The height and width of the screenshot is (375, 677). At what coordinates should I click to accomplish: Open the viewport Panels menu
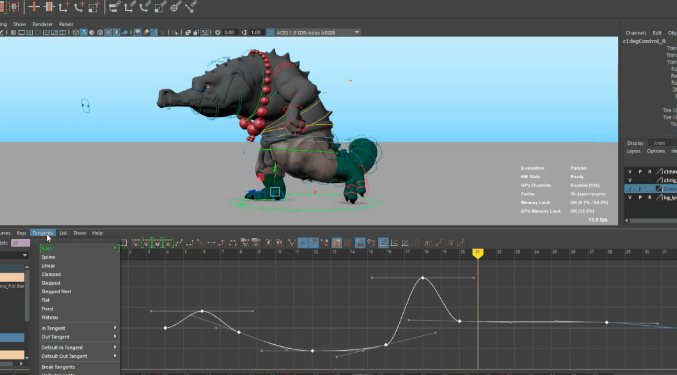(x=66, y=24)
